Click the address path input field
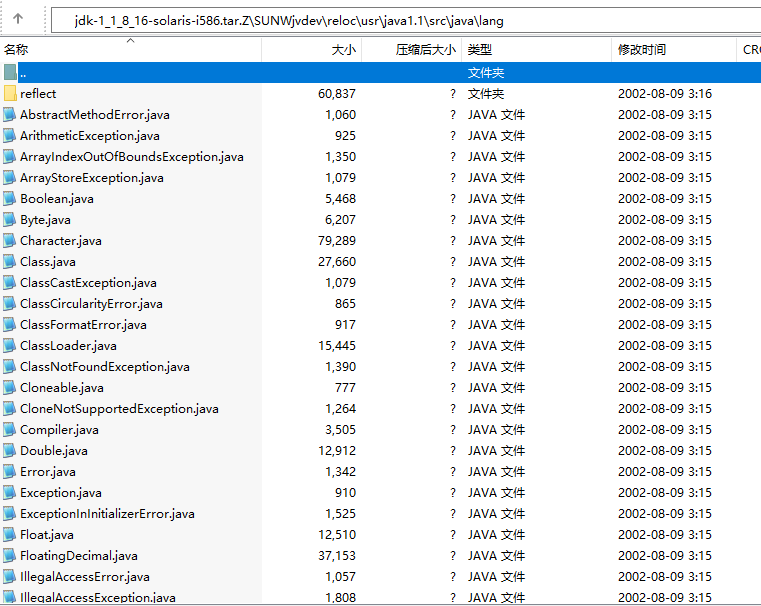The width and height of the screenshot is (761, 606). point(406,21)
